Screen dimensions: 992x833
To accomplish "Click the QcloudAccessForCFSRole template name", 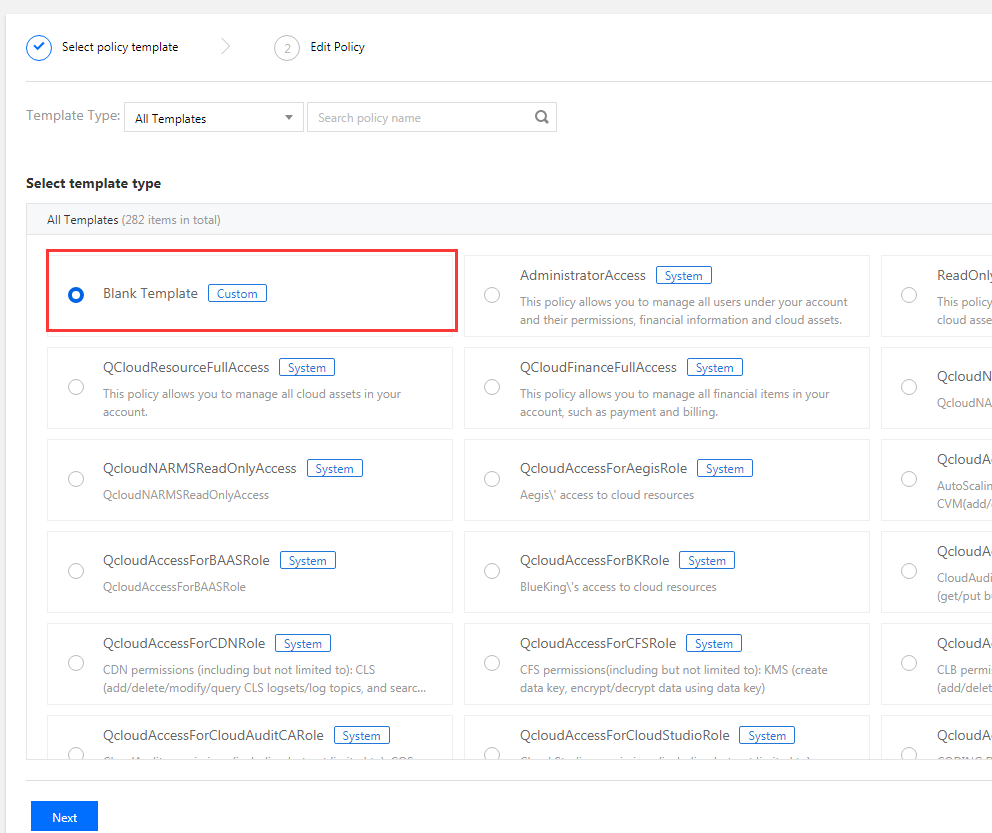I will [598, 643].
